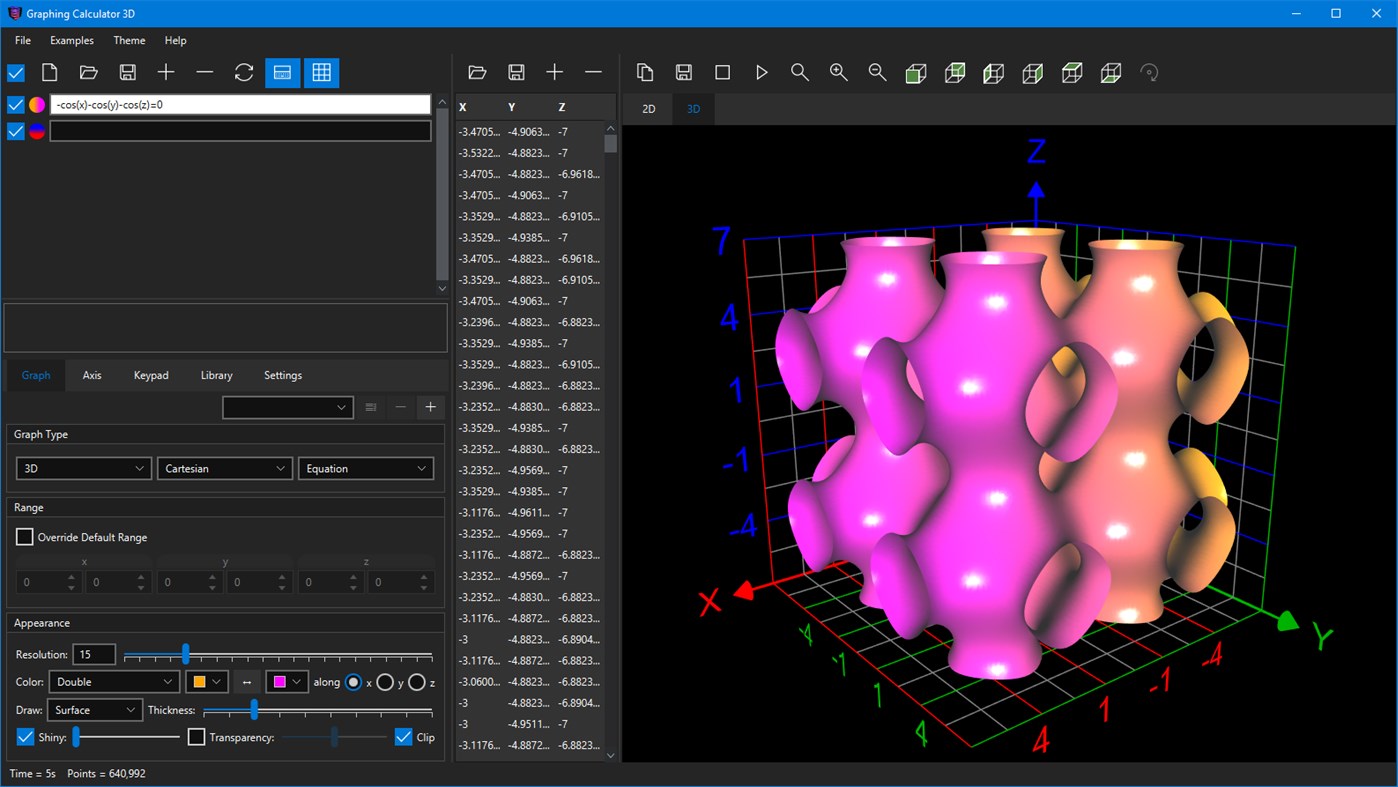Open the Cartesian coordinate system dropdown

[x=224, y=467]
